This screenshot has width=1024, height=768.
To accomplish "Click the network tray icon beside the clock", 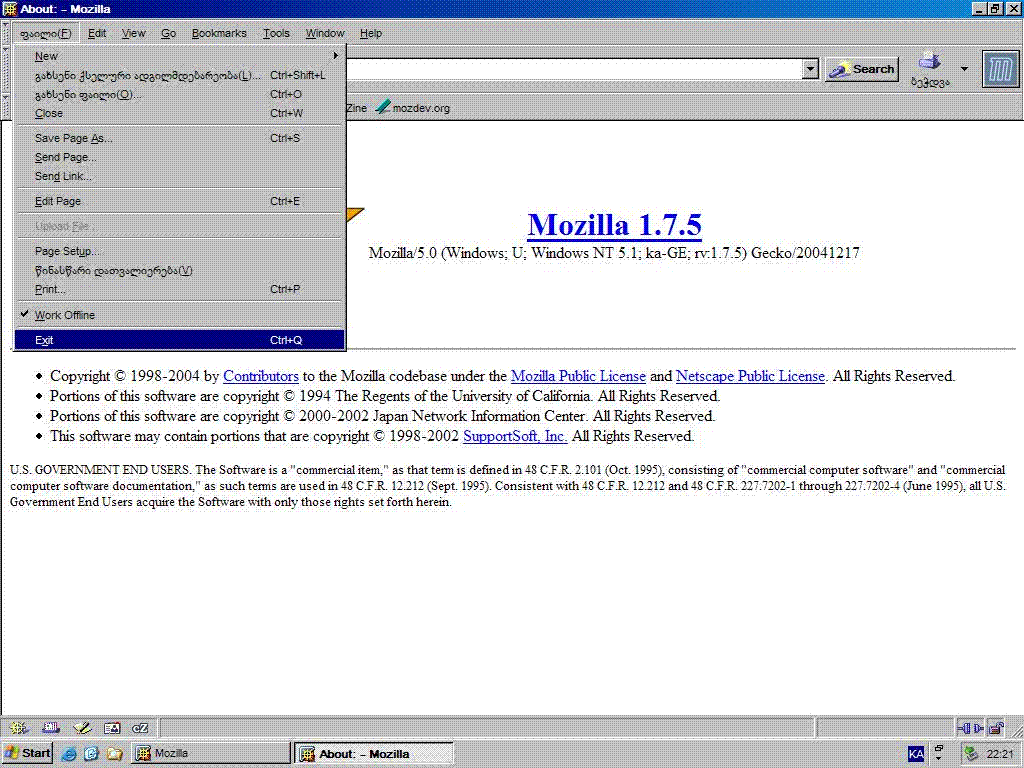I will pyautogui.click(x=971, y=754).
